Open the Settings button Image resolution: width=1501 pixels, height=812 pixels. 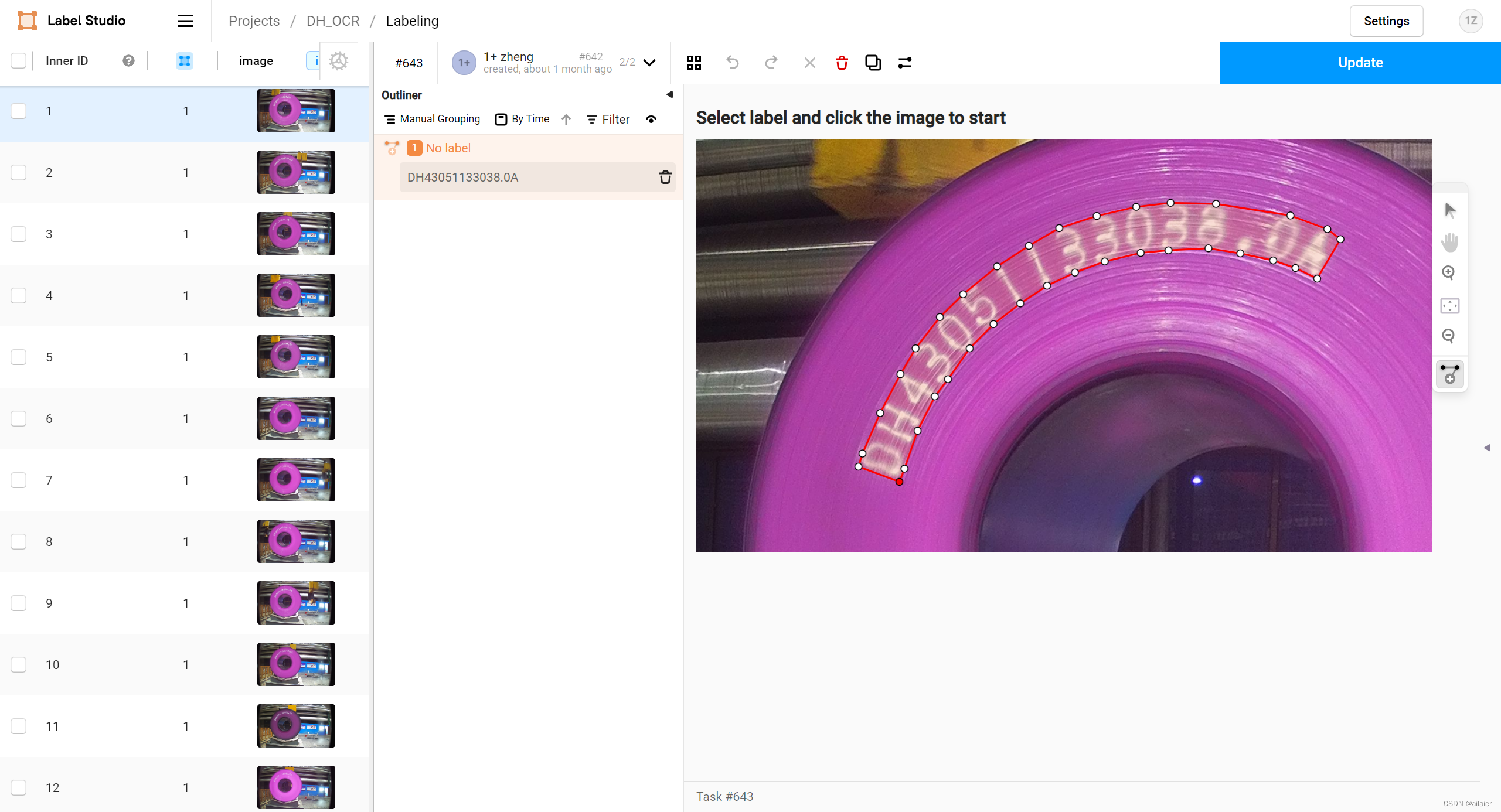coord(1386,21)
